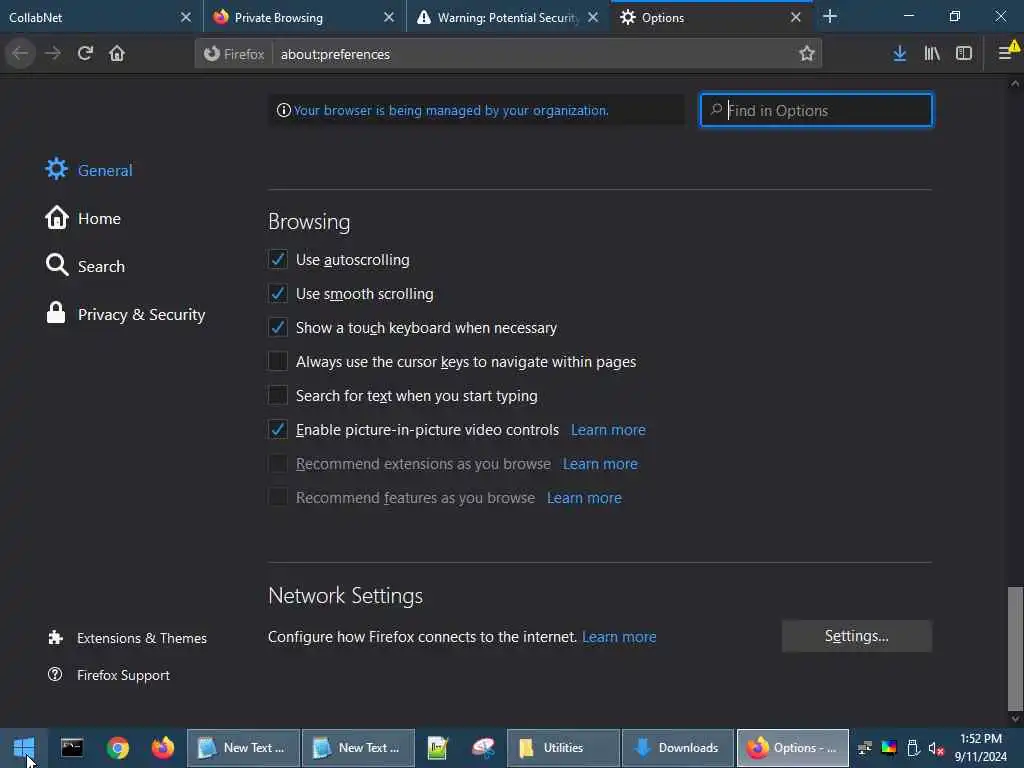Click the muted volume tray icon
This screenshot has width=1024, height=768.
pos(936,748)
